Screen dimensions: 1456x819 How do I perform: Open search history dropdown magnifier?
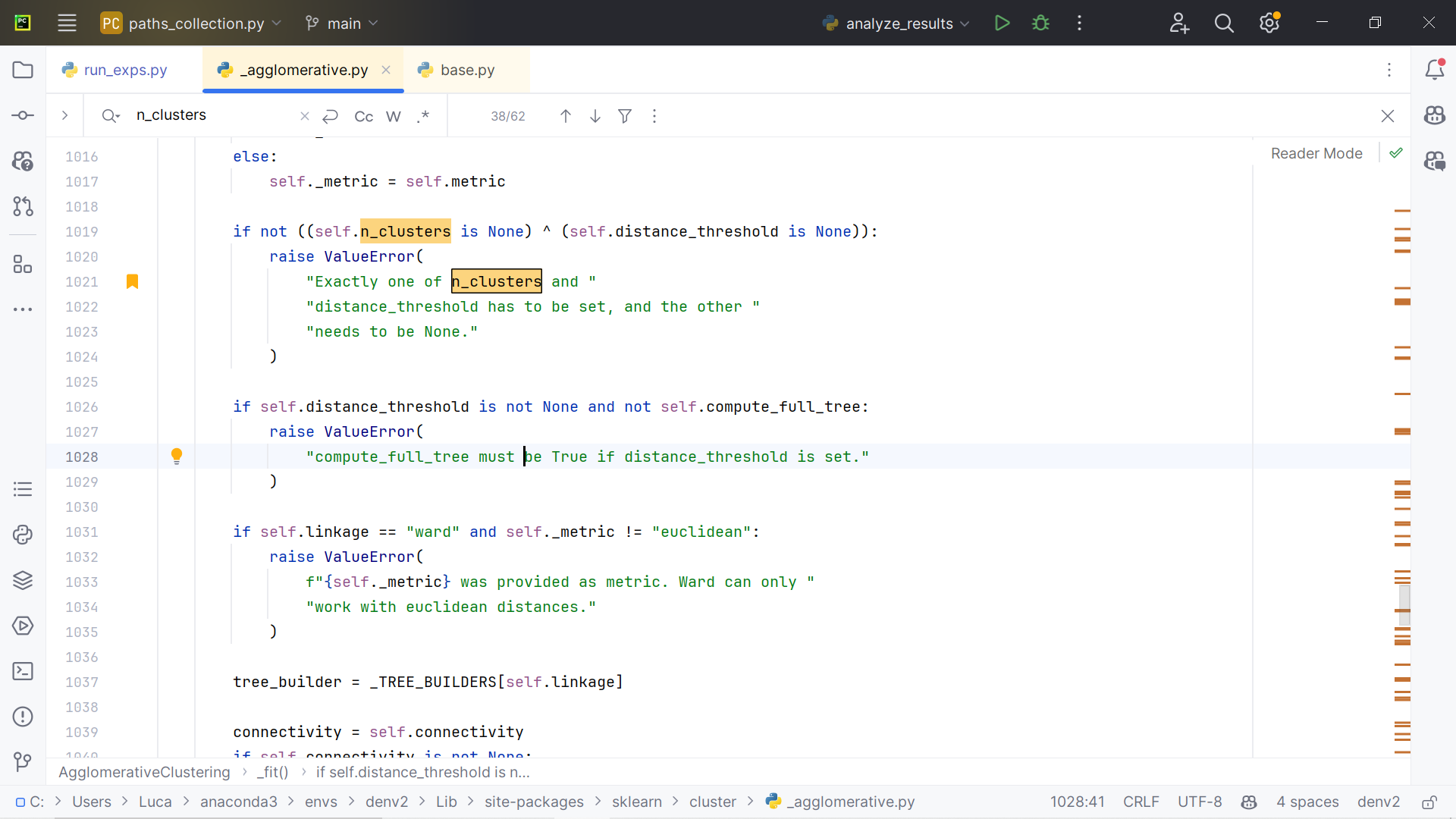point(111,116)
